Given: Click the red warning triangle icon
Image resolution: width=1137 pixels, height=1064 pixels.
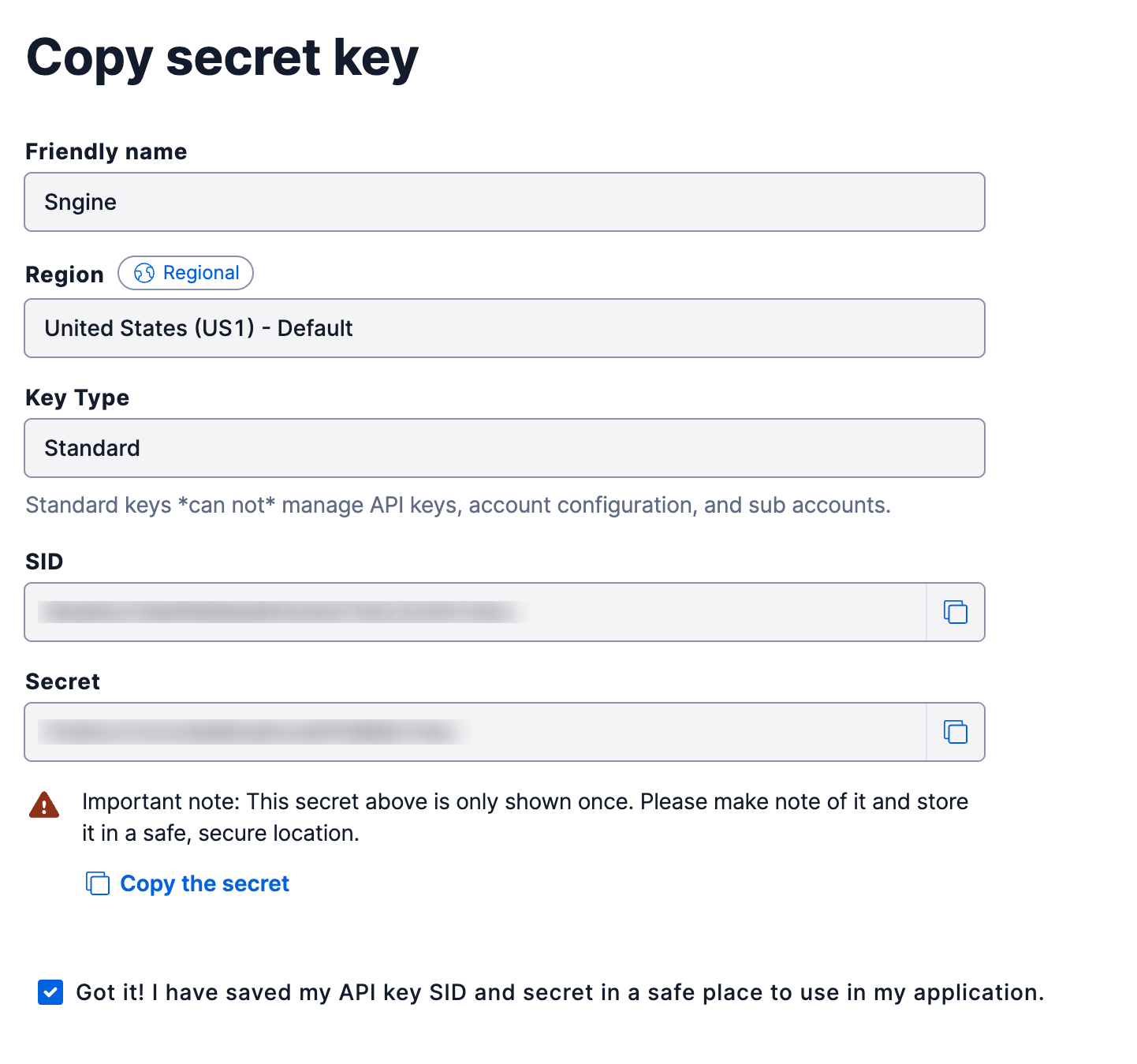Looking at the screenshot, I should pyautogui.click(x=44, y=805).
